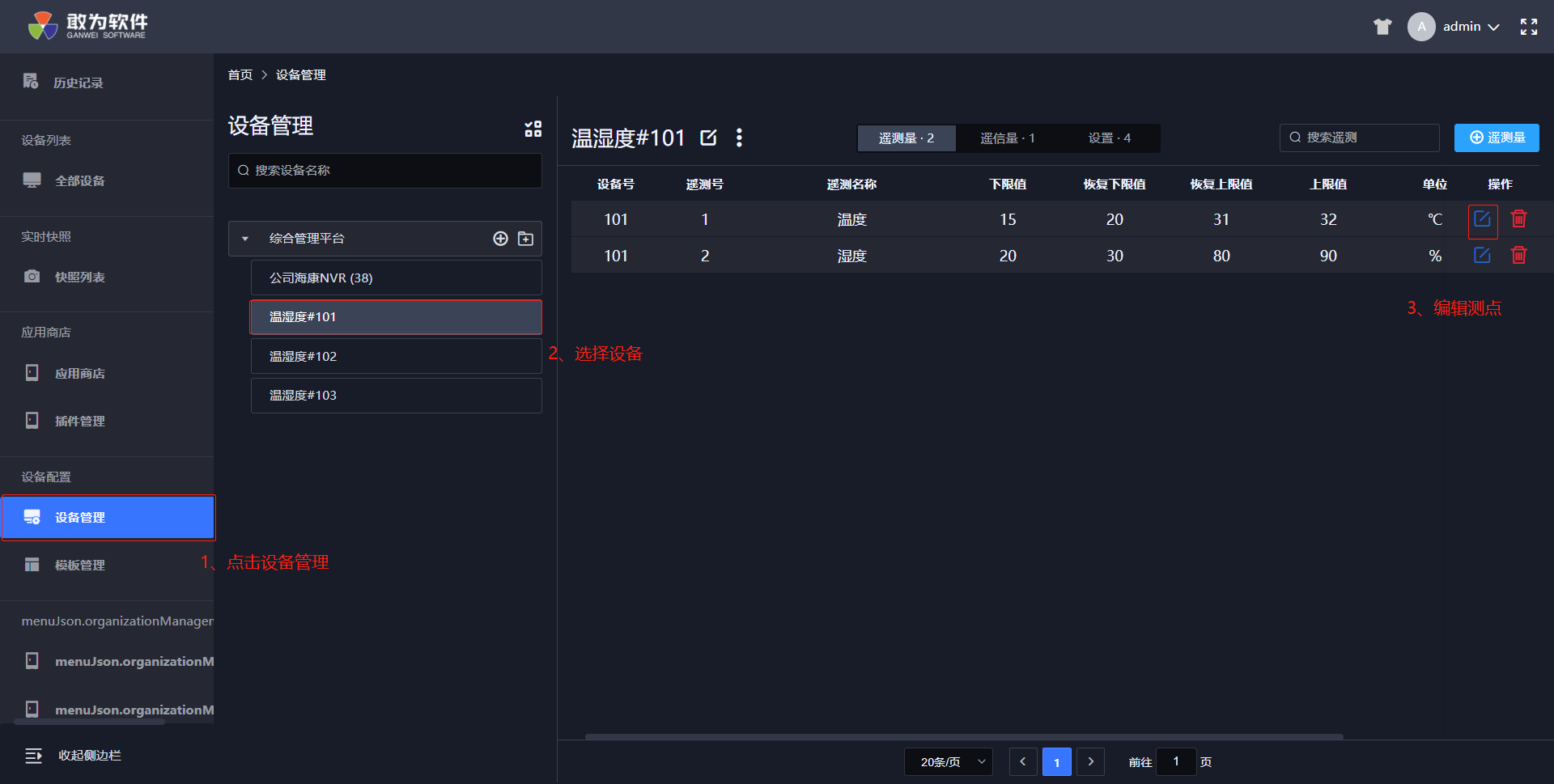Click the 设备管理 breadcrumb

[x=300, y=74]
